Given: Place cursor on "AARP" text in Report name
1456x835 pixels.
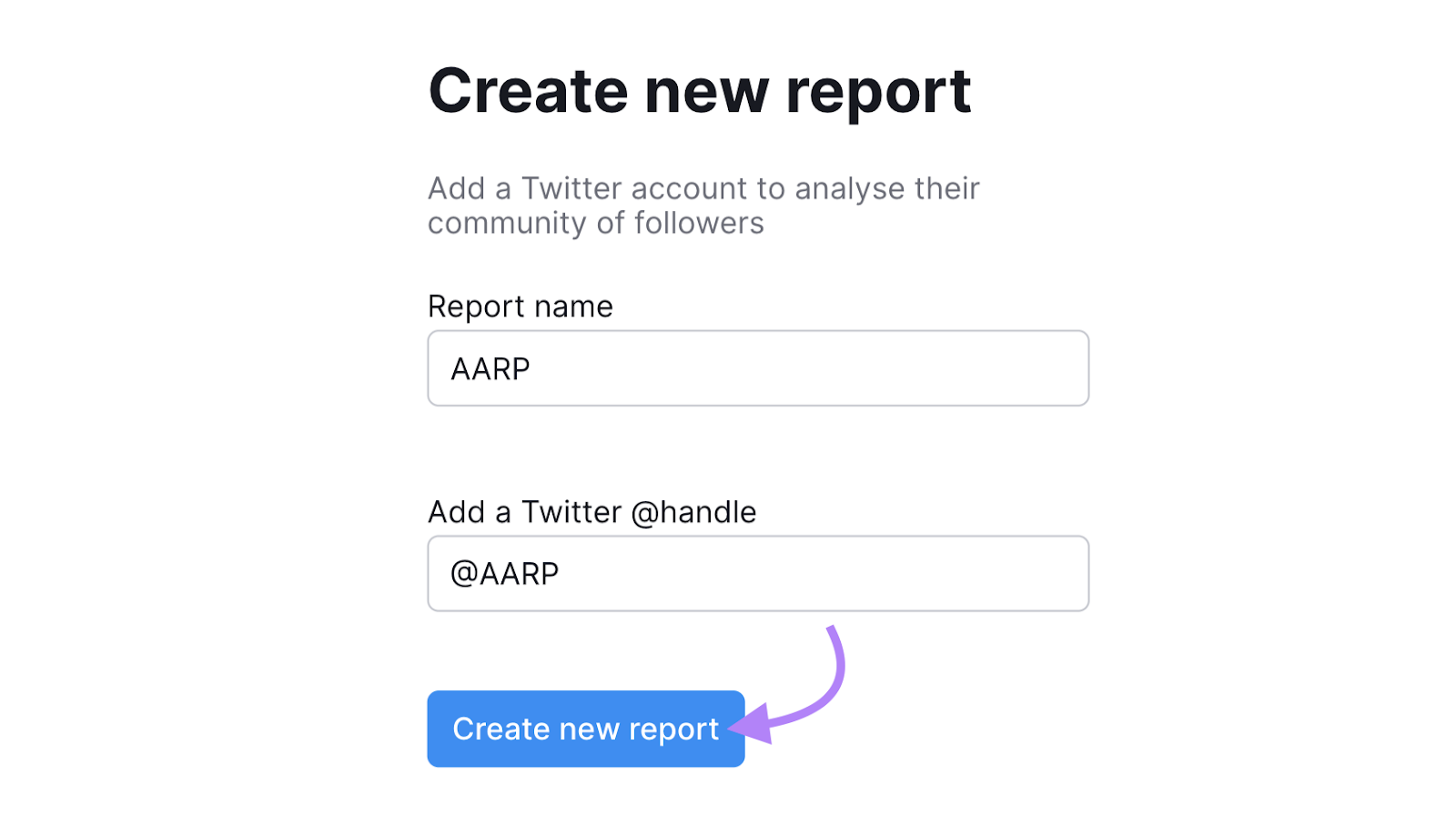Looking at the screenshot, I should click(490, 369).
